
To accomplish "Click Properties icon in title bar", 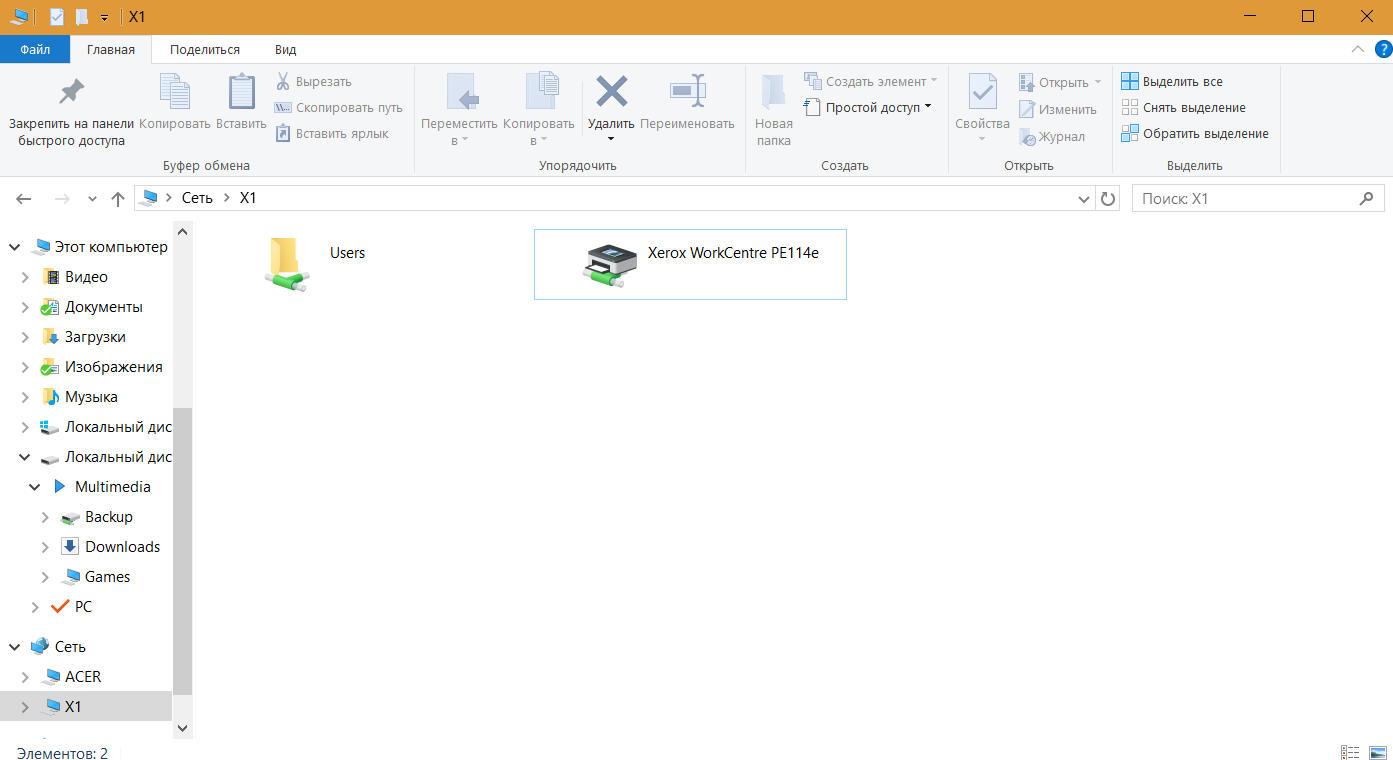I will point(57,17).
